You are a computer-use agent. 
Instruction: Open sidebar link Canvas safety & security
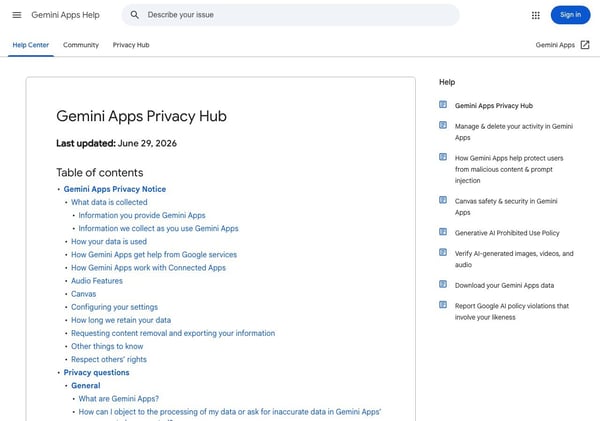[506, 207]
